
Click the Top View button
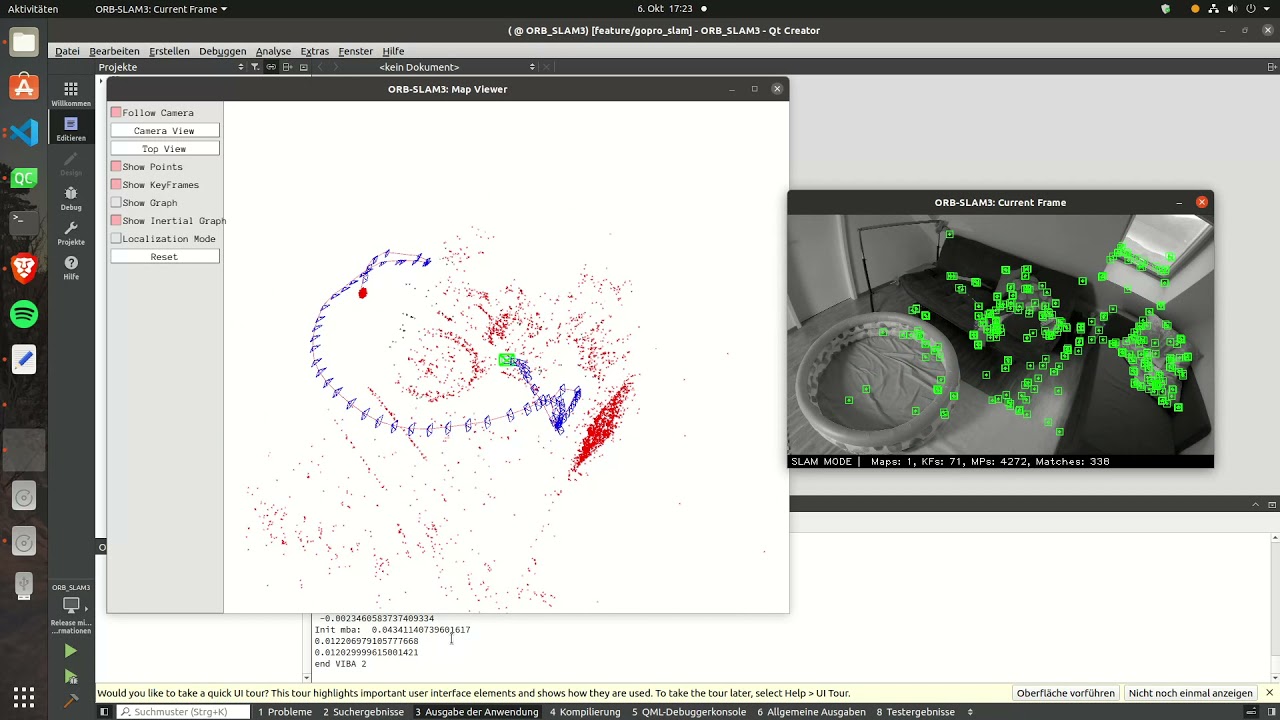164,149
